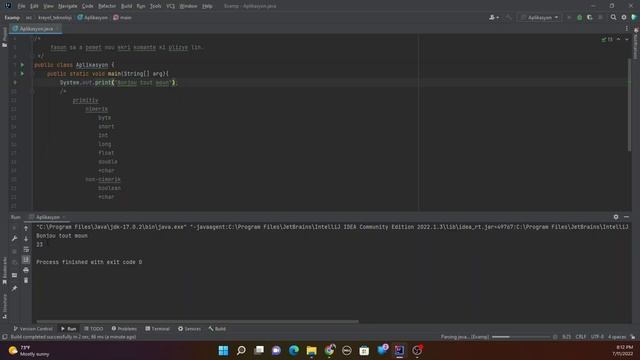Screen dimensions: 640x360
Task: Open the Version Control tool window
Action: point(33,329)
